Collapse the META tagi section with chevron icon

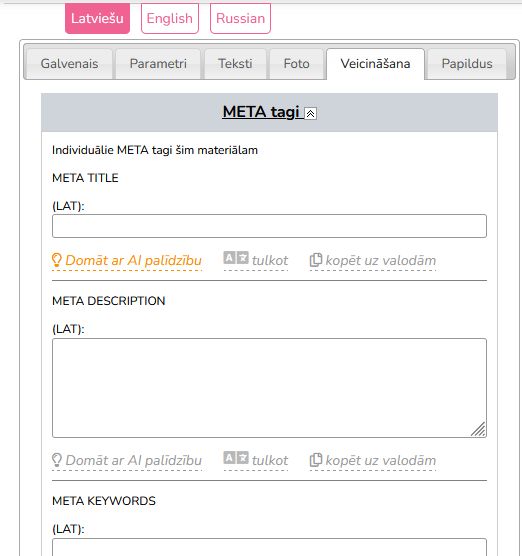pyautogui.click(x=310, y=113)
